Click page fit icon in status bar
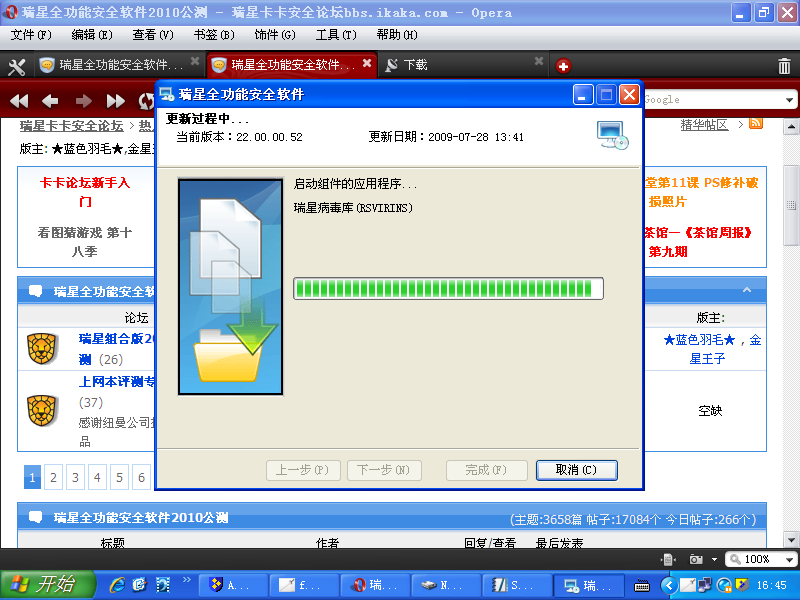Viewport: 800px width, 600px height. pos(668,560)
